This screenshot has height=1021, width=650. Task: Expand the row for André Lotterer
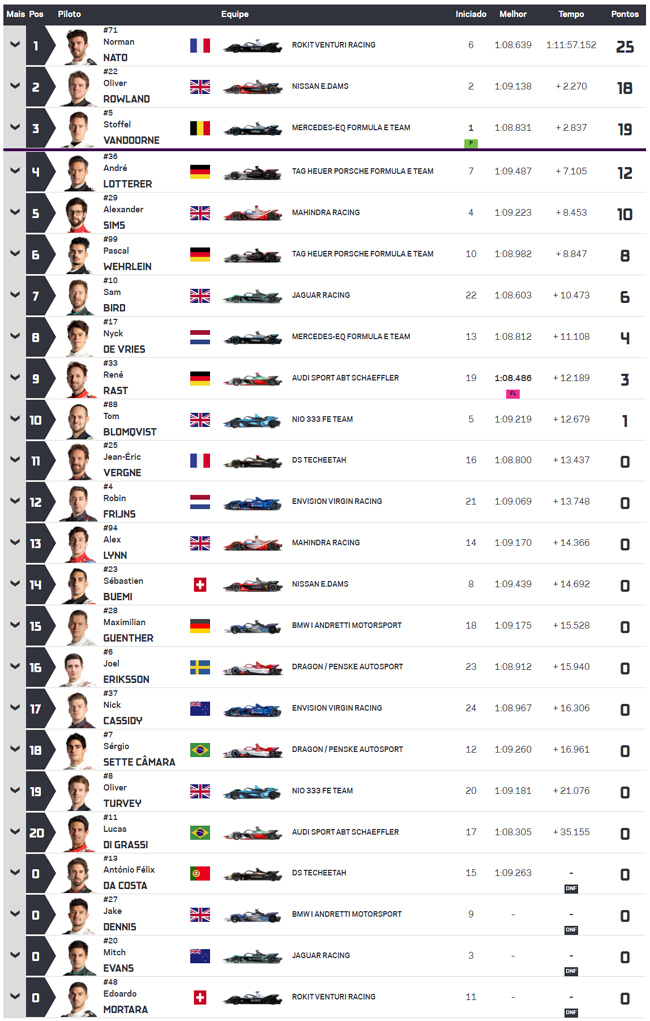pyautogui.click(x=14, y=171)
